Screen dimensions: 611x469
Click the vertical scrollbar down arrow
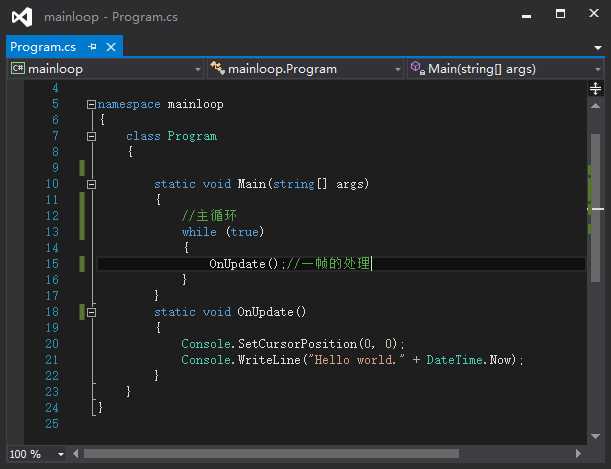[x=595, y=436]
